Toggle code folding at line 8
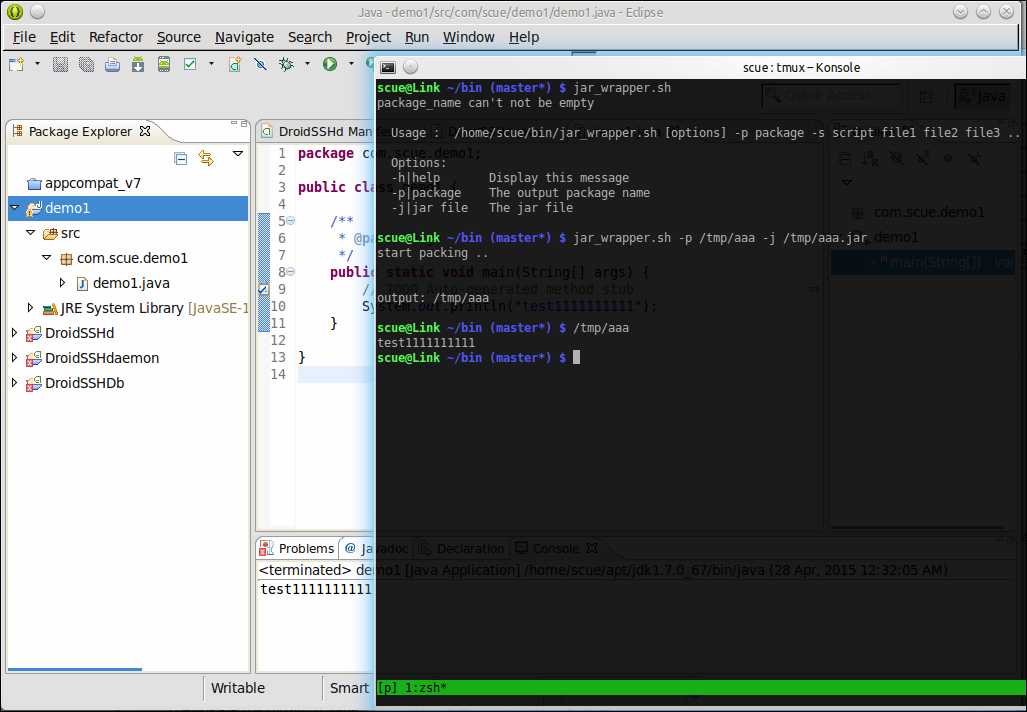 pyautogui.click(x=290, y=272)
